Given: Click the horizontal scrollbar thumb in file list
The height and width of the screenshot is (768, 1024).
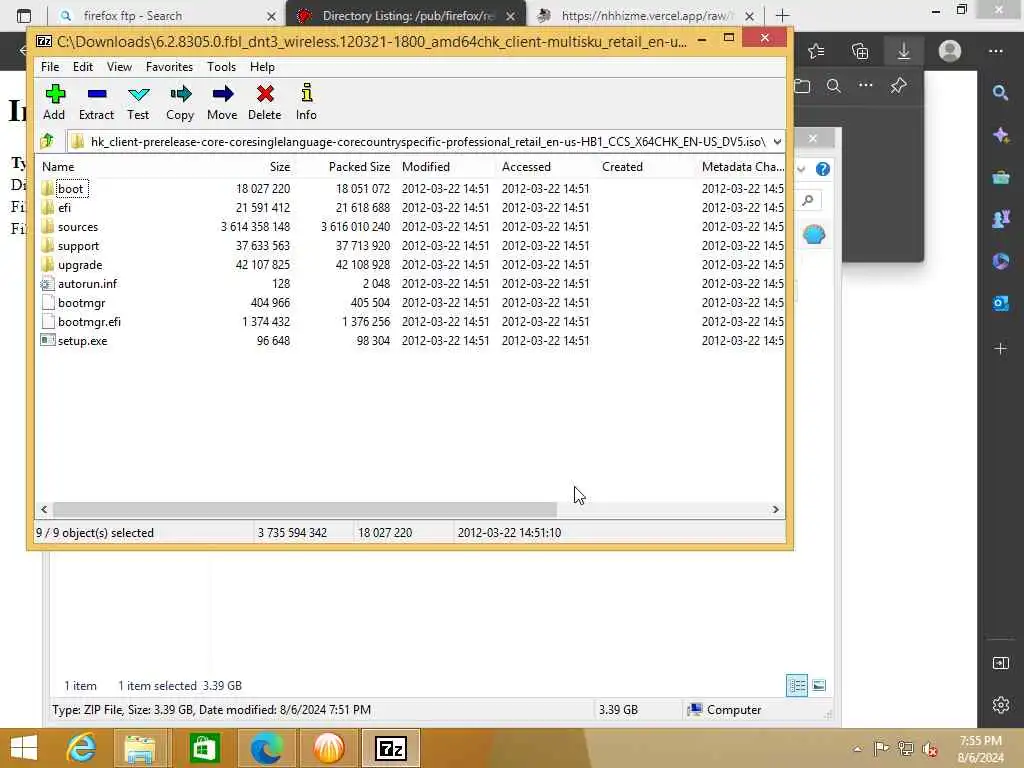Looking at the screenshot, I should click(304, 509).
